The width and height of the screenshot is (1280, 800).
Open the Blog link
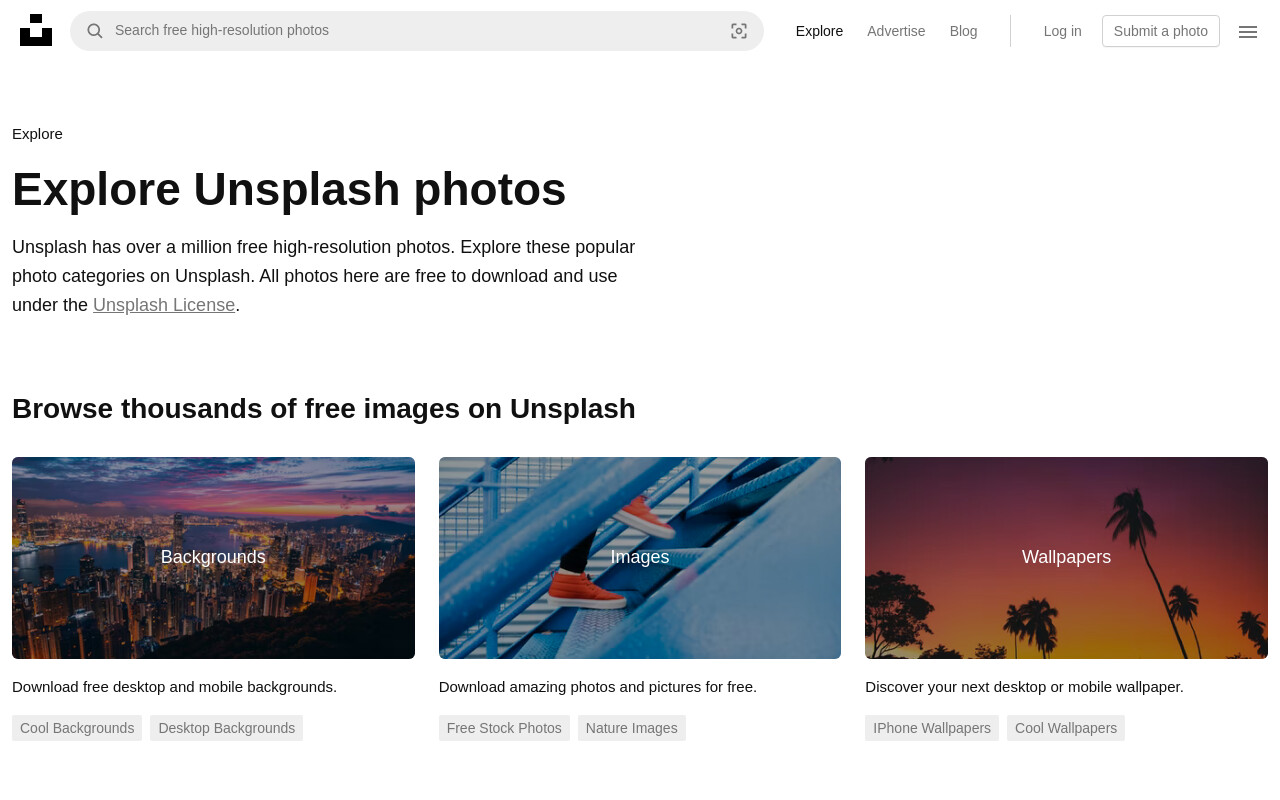coord(964,31)
